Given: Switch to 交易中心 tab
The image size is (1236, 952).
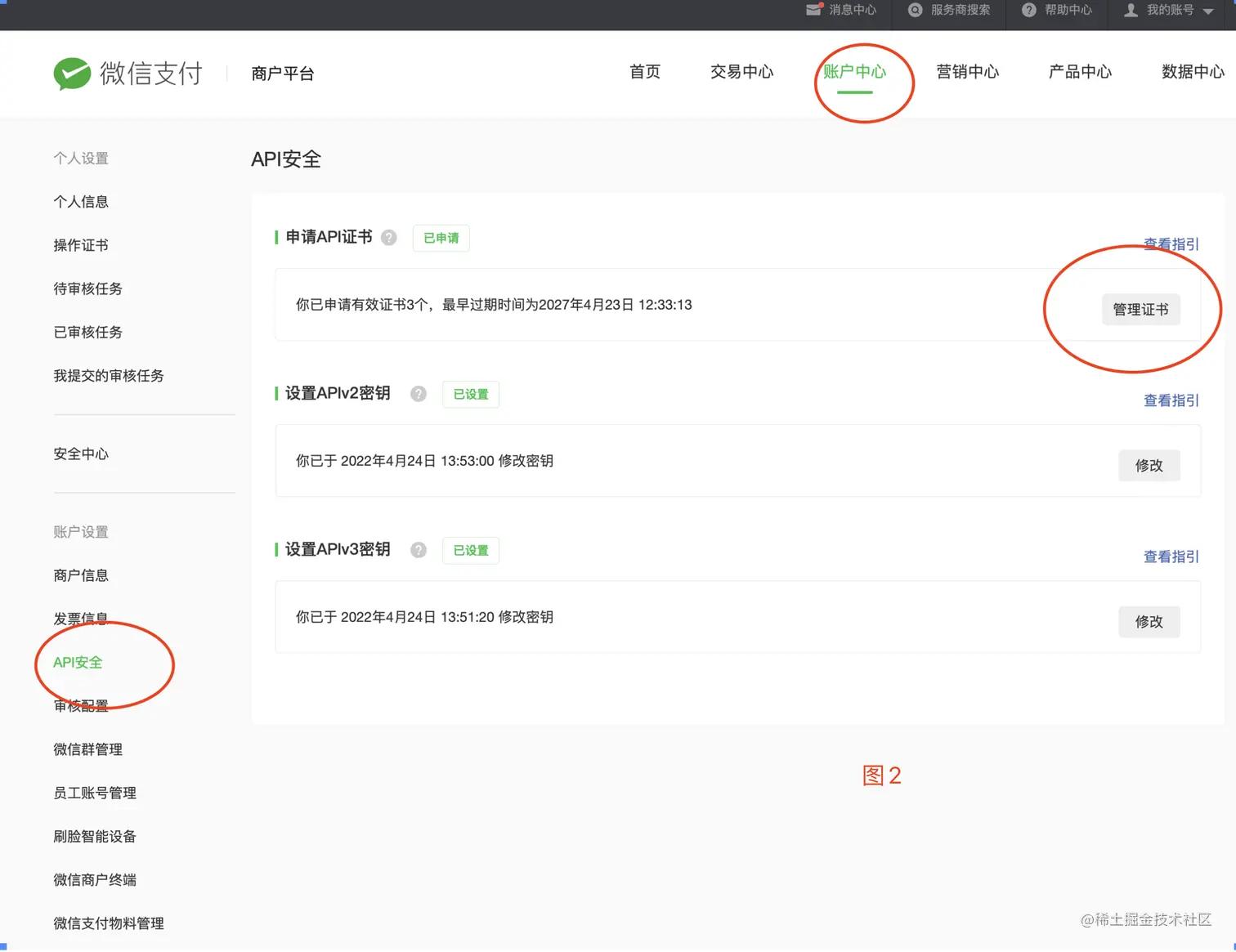Looking at the screenshot, I should tap(741, 72).
